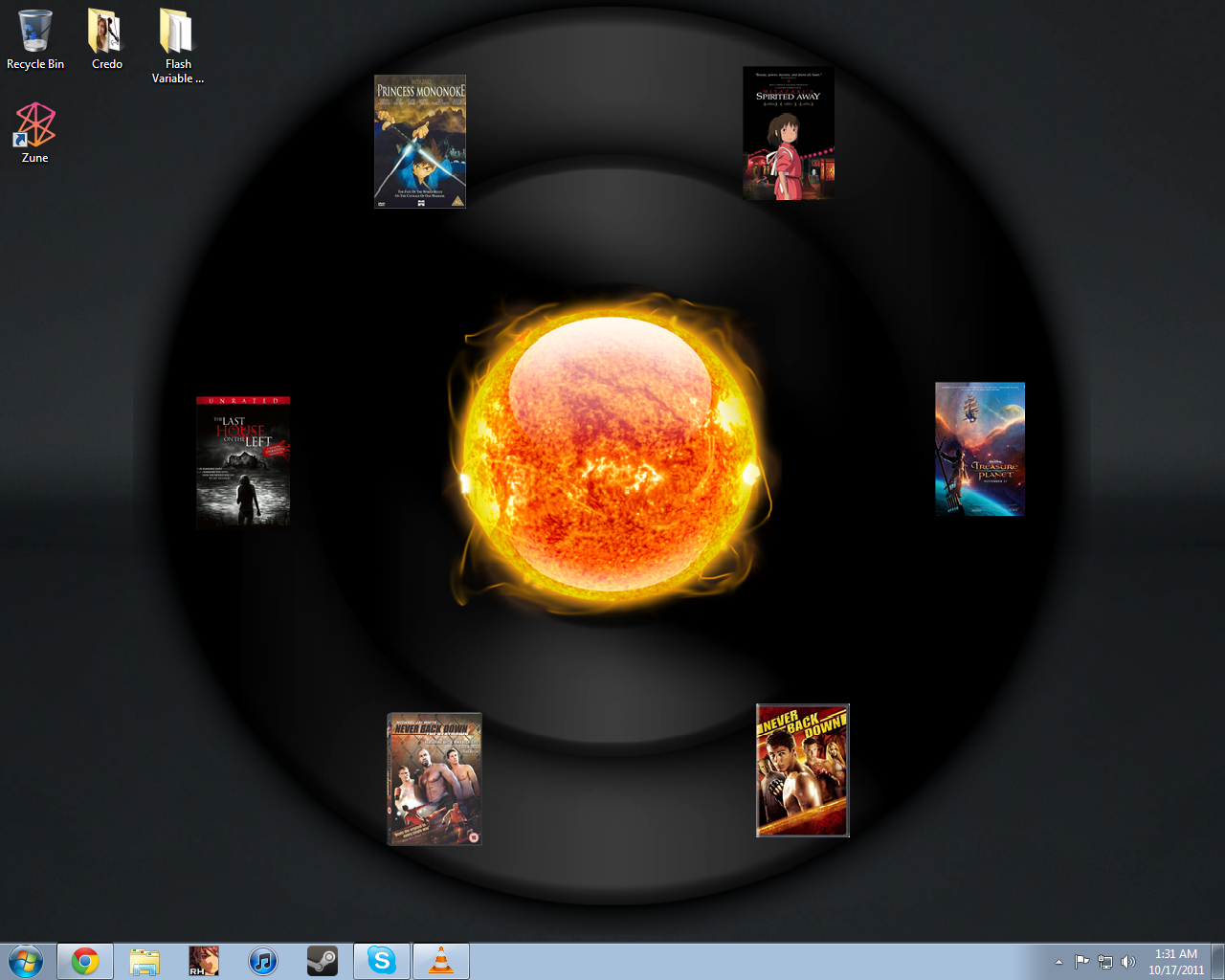The image size is (1225, 980).
Task: Click the Show desktop button at taskbar edge
Action: pyautogui.click(x=1217, y=962)
